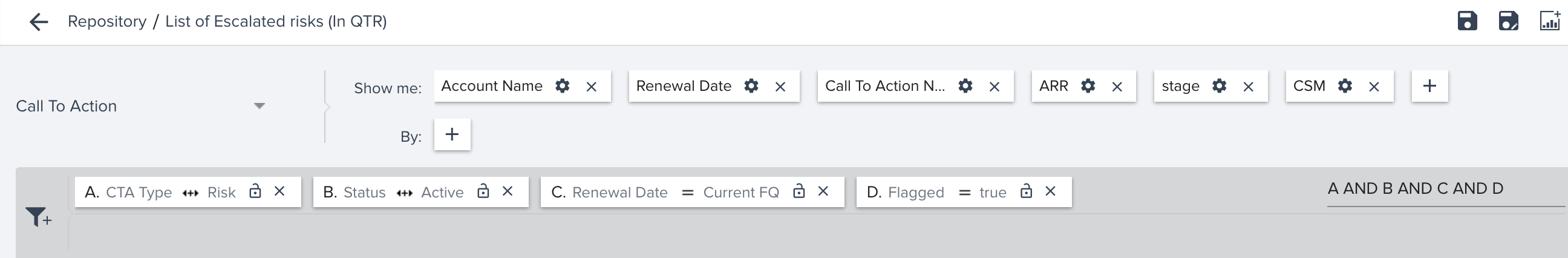Click the add-to-dashboard chart icon

click(x=1550, y=21)
